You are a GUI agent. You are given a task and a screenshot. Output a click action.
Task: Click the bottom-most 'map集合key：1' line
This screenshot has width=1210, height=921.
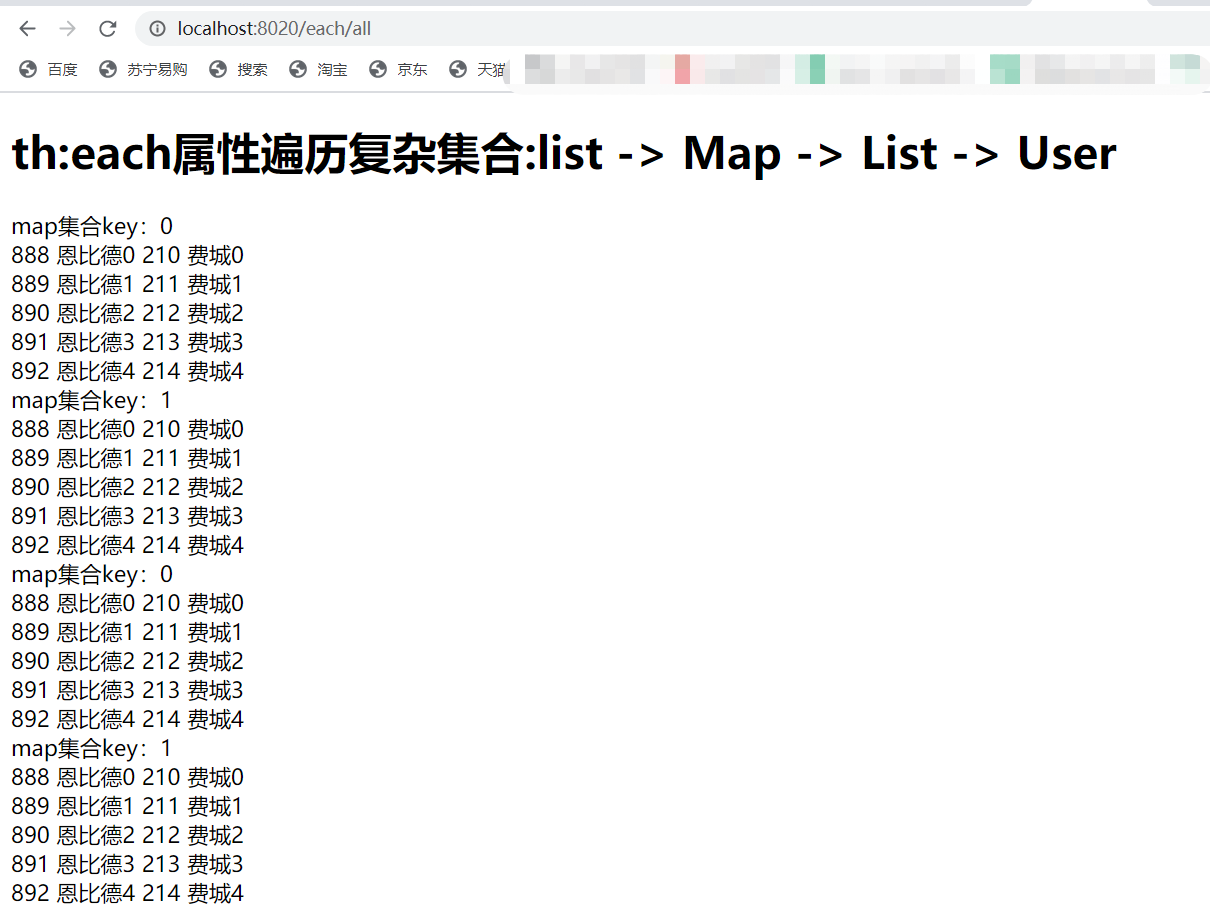coord(92,749)
